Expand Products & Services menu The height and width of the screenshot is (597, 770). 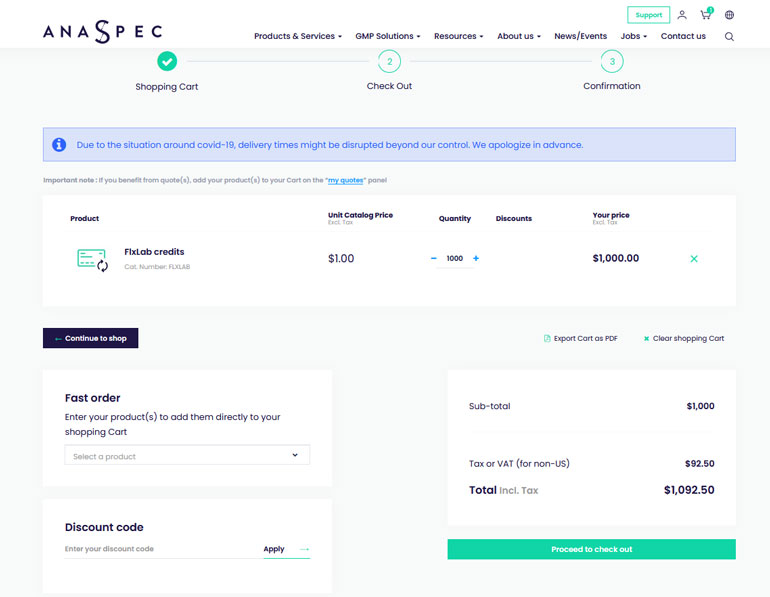(298, 36)
